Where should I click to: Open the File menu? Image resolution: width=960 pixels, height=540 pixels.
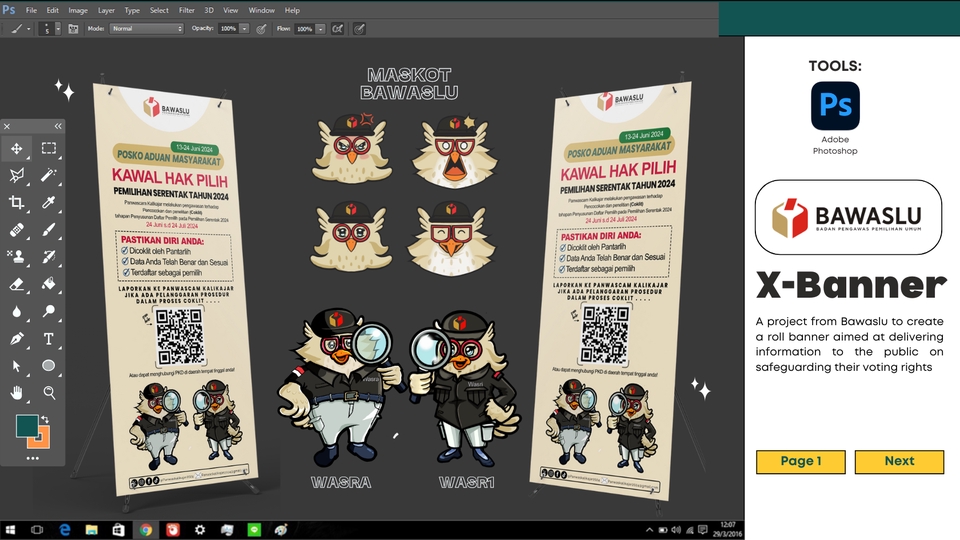pos(31,10)
